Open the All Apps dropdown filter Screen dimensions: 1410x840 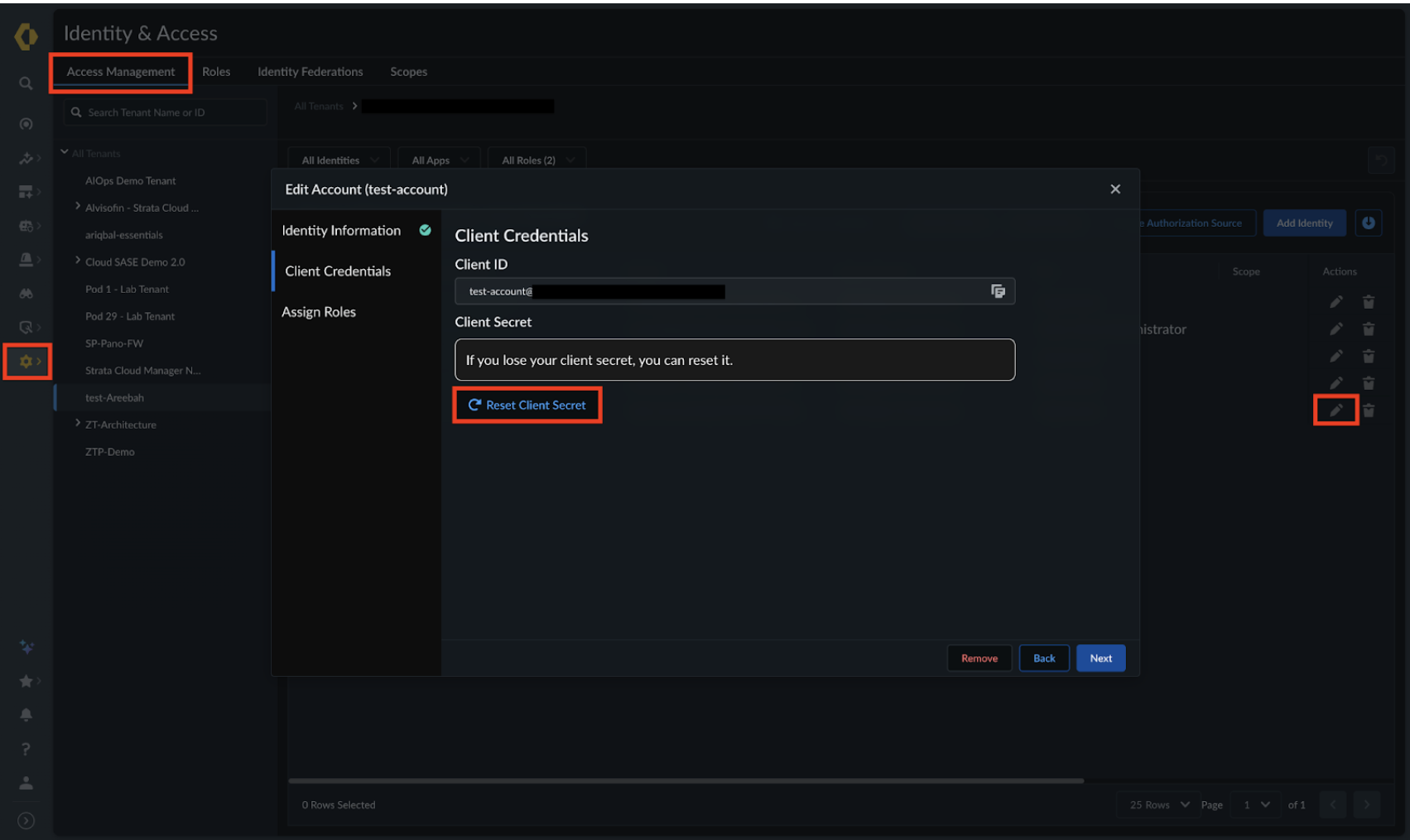439,161
